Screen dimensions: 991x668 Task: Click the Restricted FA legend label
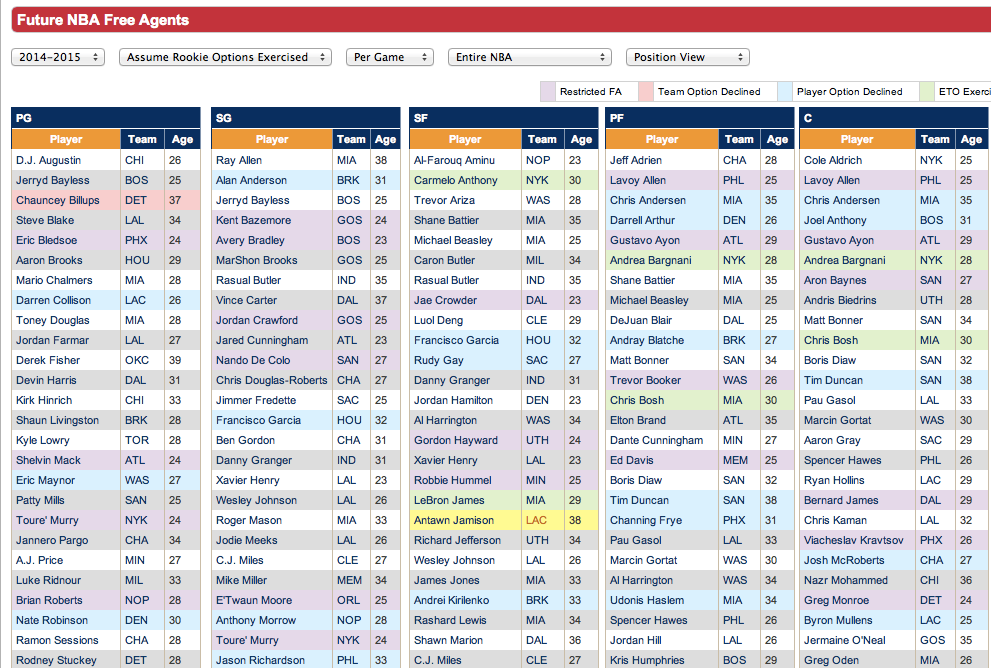590,92
